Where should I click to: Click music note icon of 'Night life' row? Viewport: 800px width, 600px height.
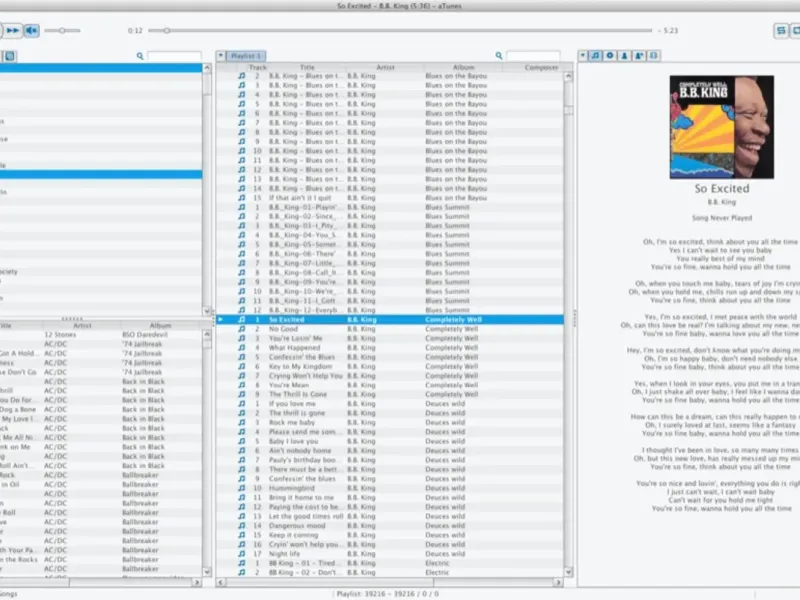pyautogui.click(x=241, y=554)
